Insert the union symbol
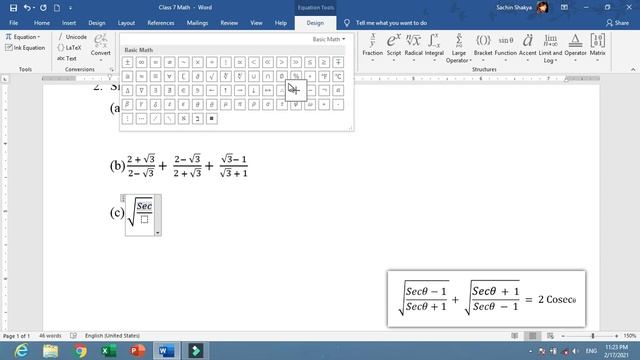This screenshot has width=640, height=360. pos(253,76)
